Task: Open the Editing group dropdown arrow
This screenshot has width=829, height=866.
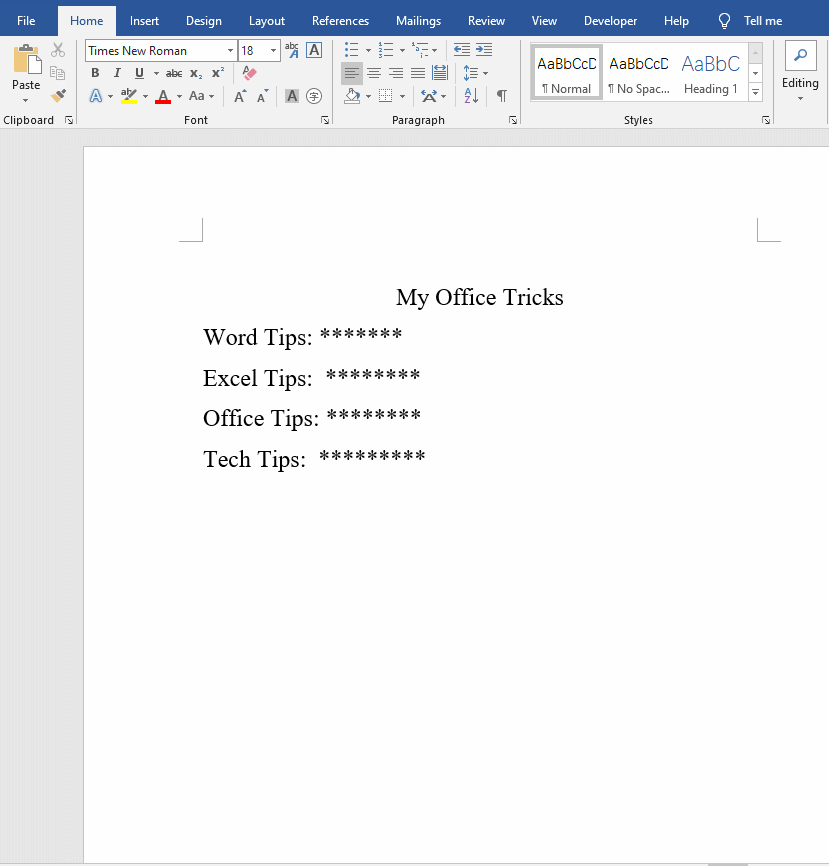Action: tap(800, 99)
